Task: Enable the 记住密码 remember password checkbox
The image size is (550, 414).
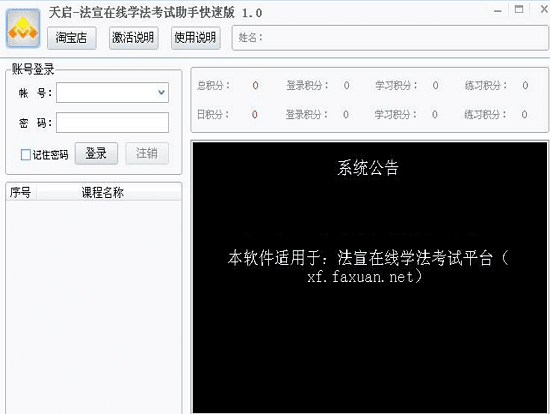Action: tap(26, 154)
